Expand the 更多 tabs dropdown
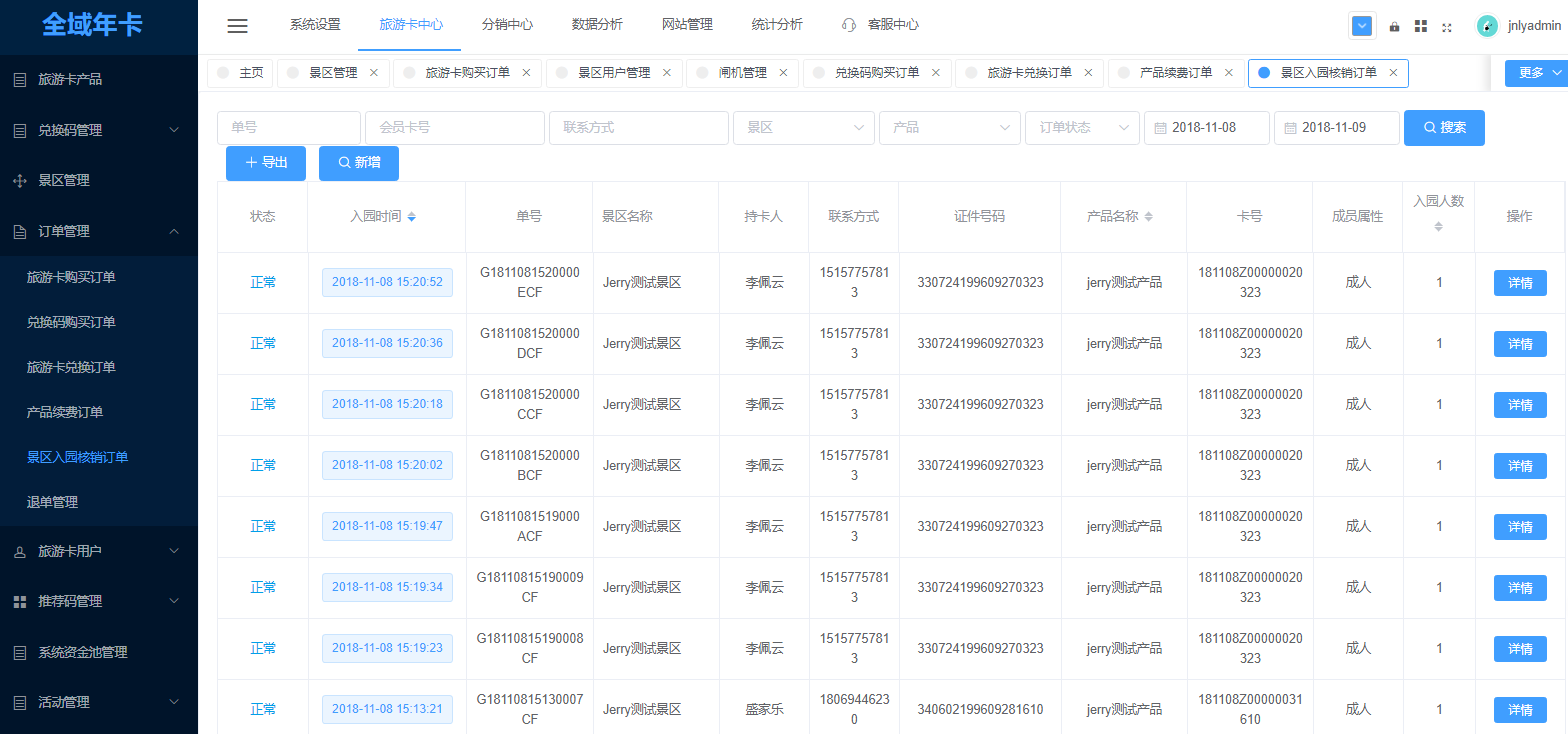The height and width of the screenshot is (734, 1568). 1535,73
